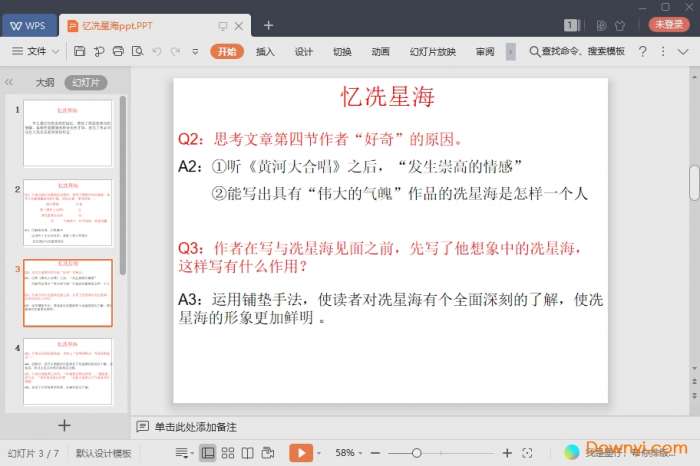Image resolution: width=700 pixels, height=466 pixels.
Task: Switch to Slide Sorter view icon
Action: 228,453
